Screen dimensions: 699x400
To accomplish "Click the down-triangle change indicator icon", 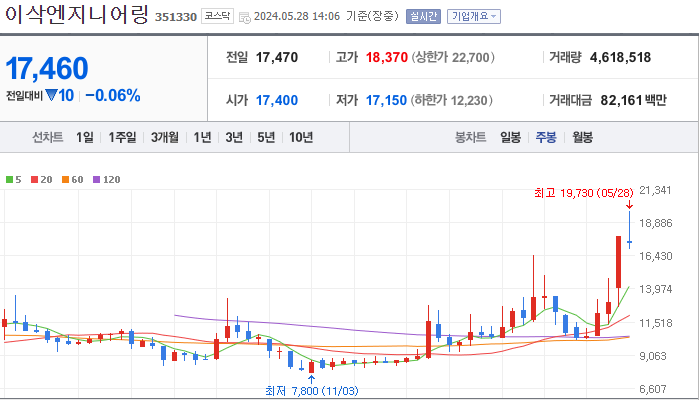I will click(x=51, y=95).
